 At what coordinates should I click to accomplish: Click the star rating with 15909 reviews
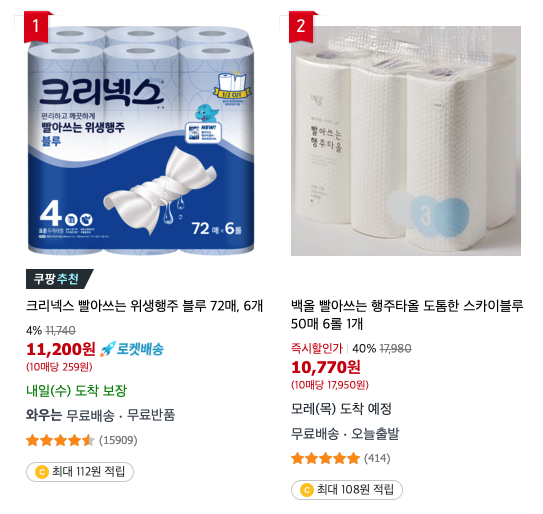[x=82, y=440]
